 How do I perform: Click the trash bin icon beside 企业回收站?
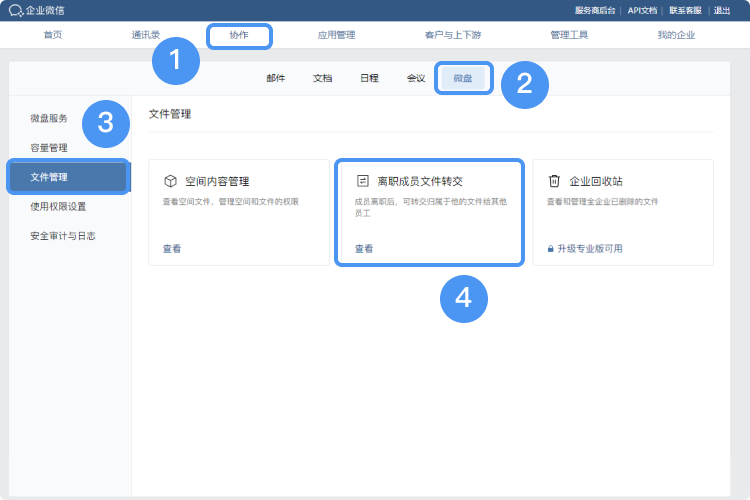(554, 181)
